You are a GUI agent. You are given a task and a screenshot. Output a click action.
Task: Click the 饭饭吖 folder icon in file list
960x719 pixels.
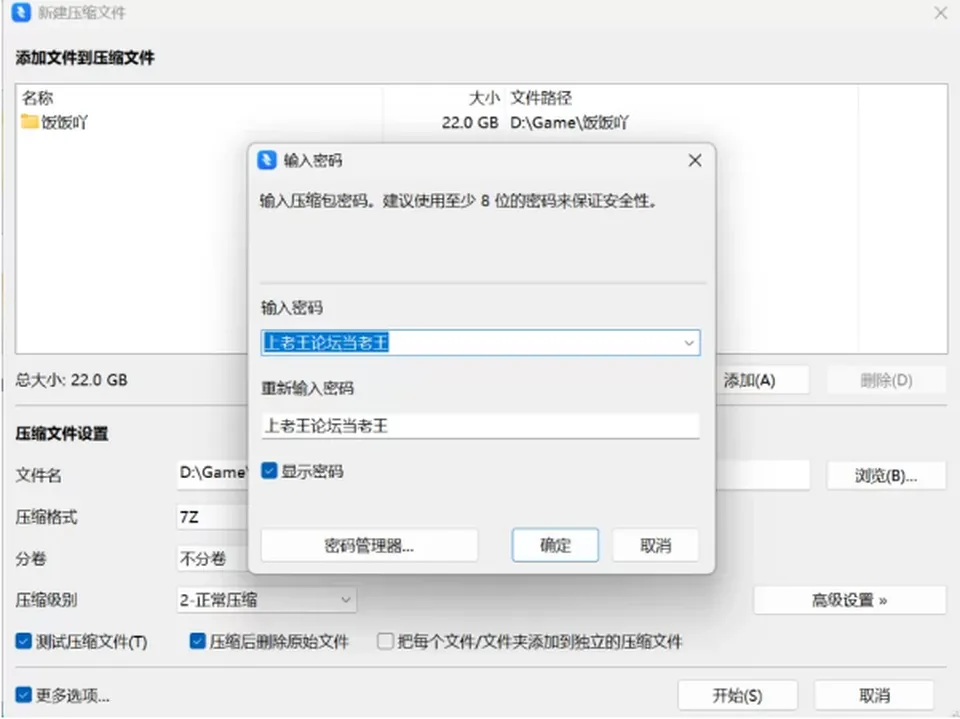click(x=29, y=121)
